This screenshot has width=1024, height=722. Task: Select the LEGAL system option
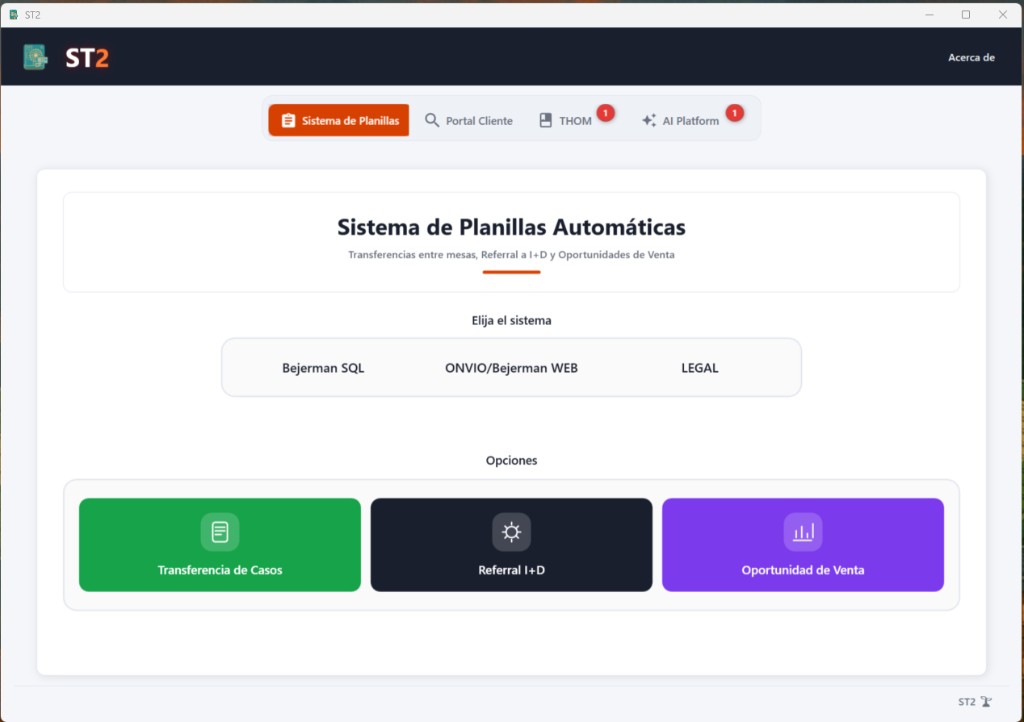click(x=699, y=368)
